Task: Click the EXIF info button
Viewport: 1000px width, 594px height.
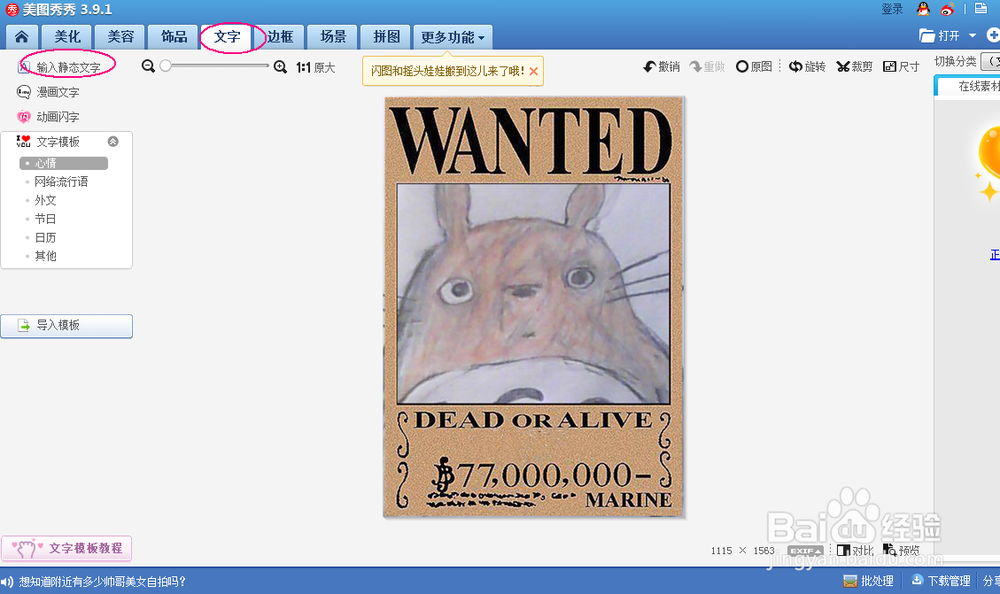Action: click(805, 551)
